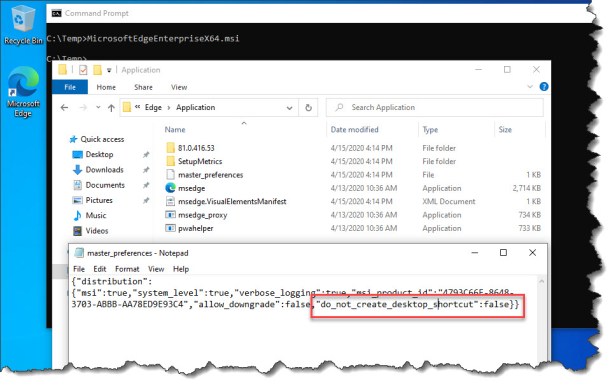Screen dimensions: 616x388
Task: Open the Notepad Format menu
Action: [127, 269]
